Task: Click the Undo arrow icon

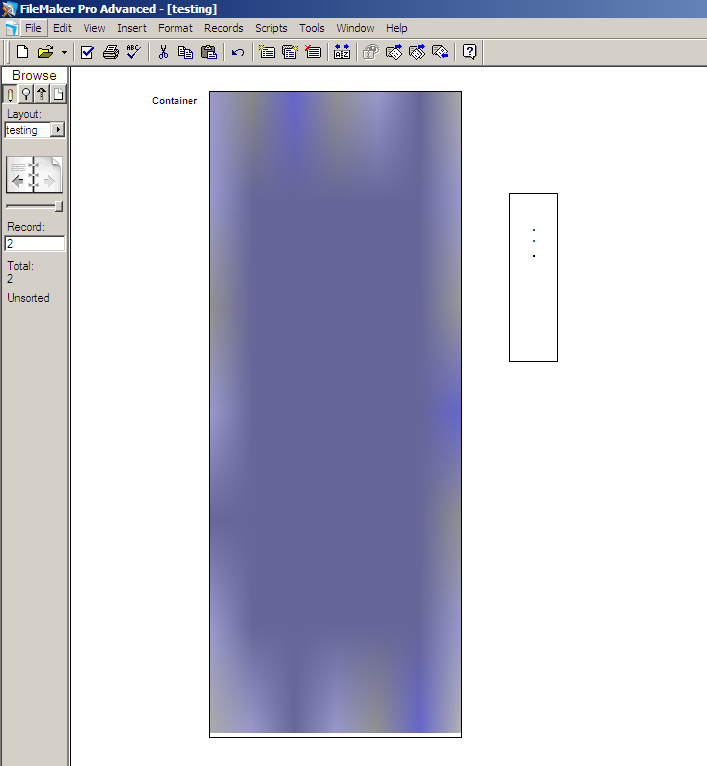Action: point(238,52)
